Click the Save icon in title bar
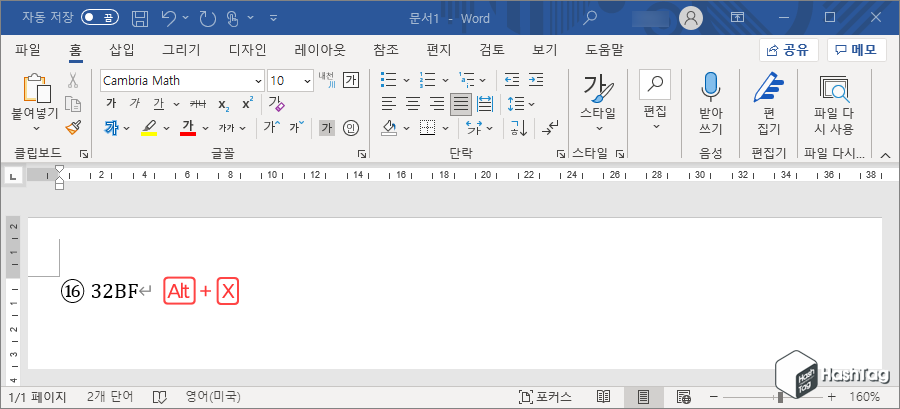The height and width of the screenshot is (409, 900). 139,18
